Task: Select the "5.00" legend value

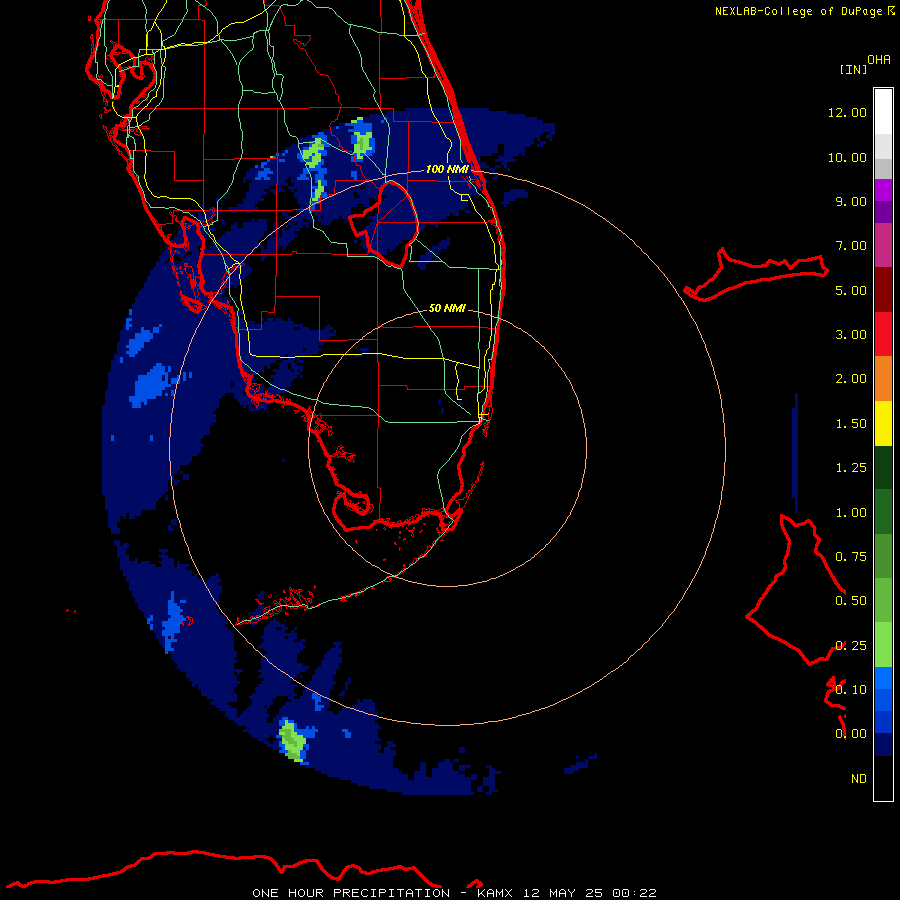Action: click(x=851, y=290)
